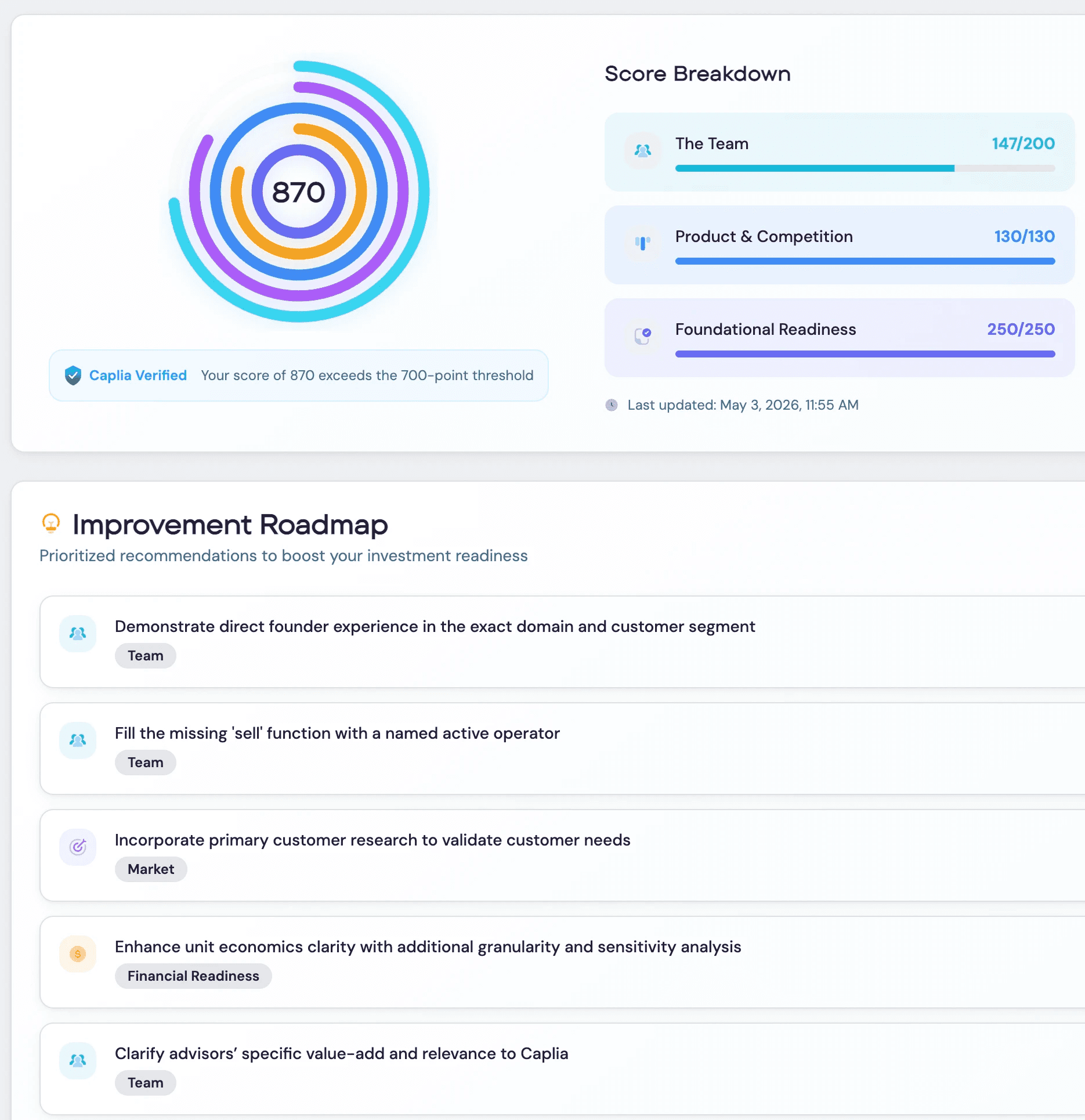Click 'Prioritized recommendations to boost' subtitle

(284, 556)
